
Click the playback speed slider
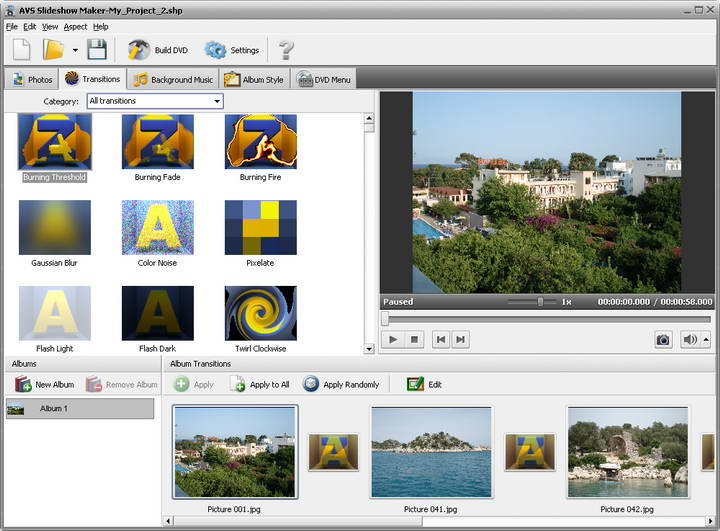(x=533, y=302)
